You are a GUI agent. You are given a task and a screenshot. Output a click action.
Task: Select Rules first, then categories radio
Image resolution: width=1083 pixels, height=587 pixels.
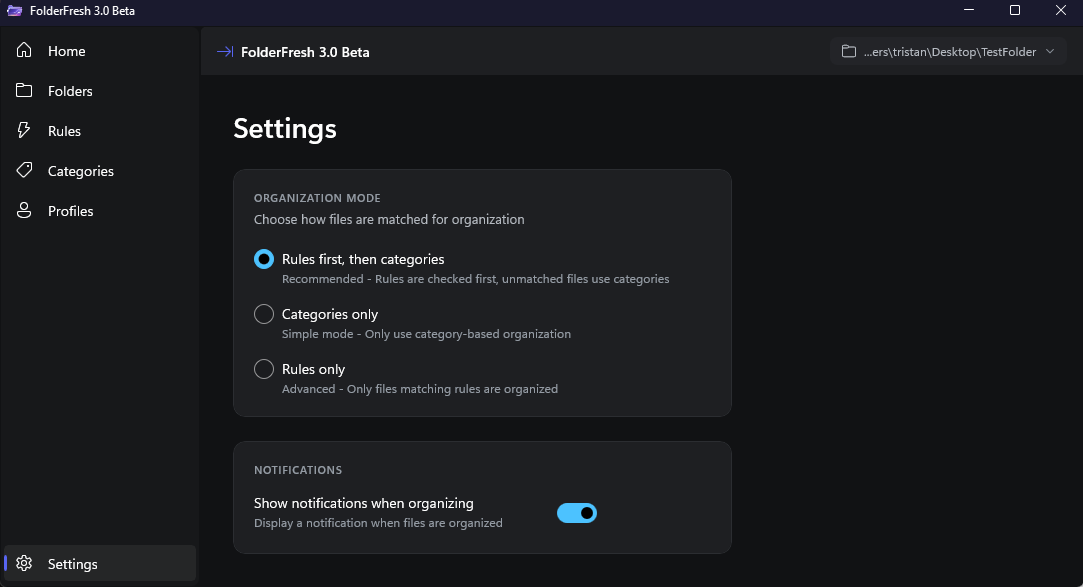coord(264,259)
